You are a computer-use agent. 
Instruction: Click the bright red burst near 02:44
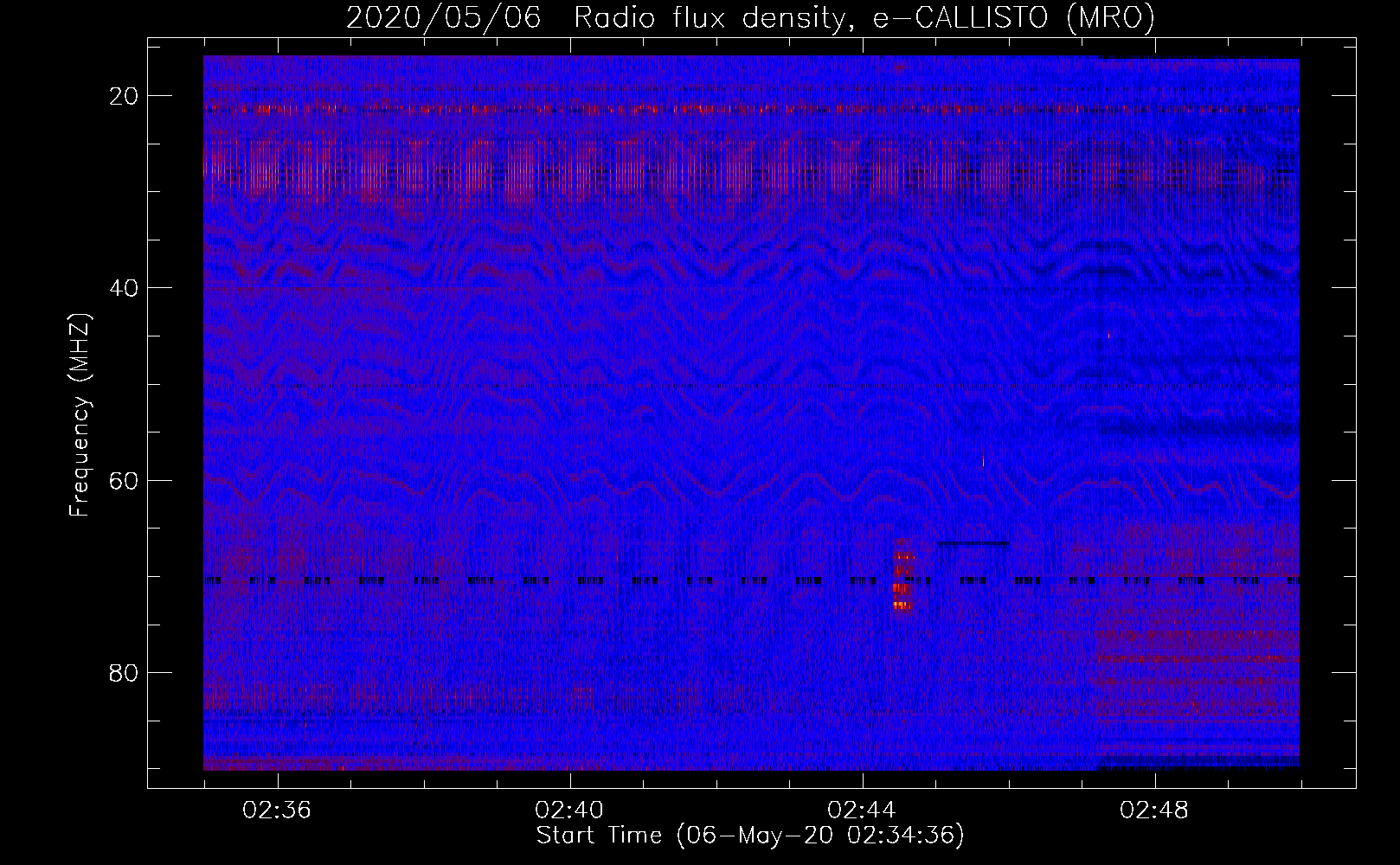point(903,574)
